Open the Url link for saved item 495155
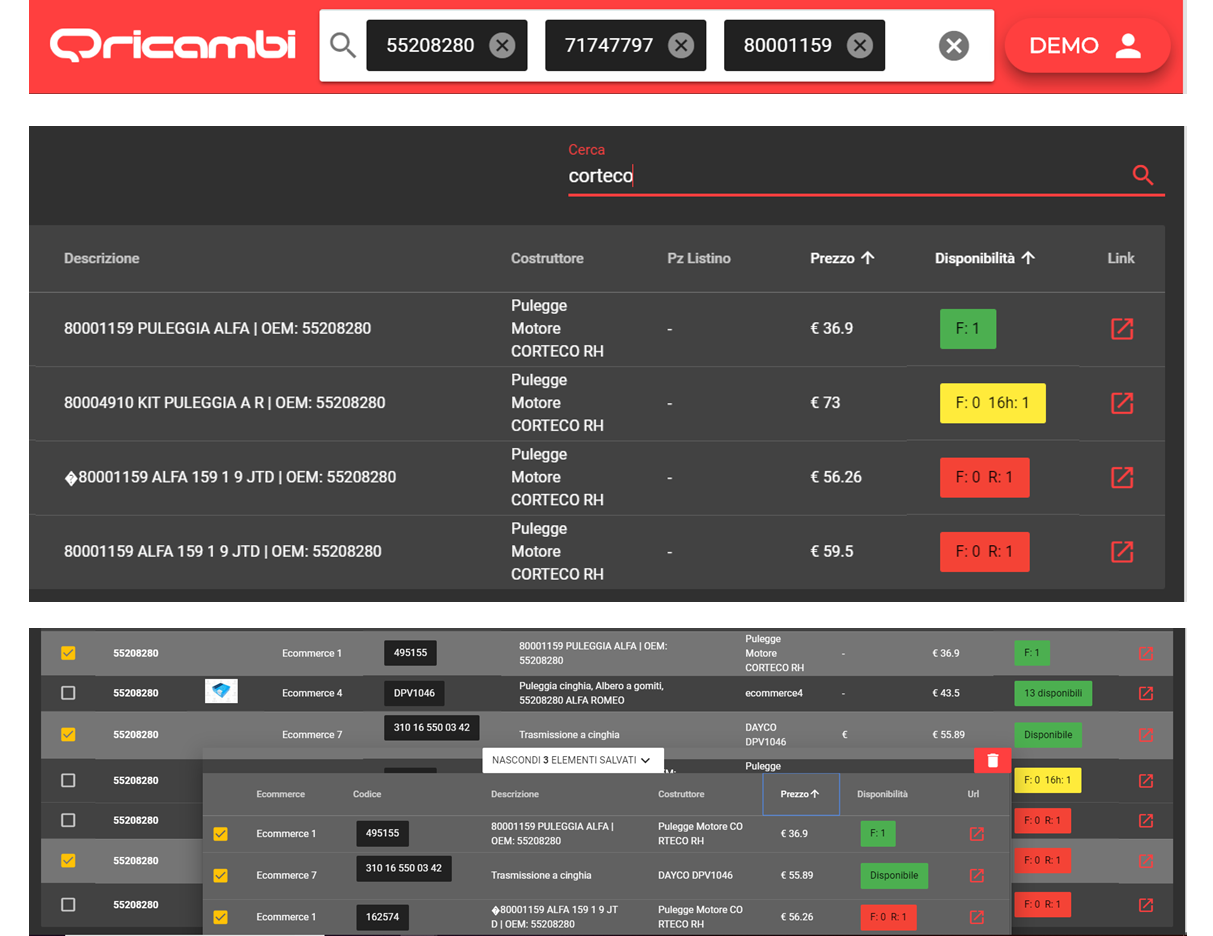Screen dimensions: 1213x936 977,834
